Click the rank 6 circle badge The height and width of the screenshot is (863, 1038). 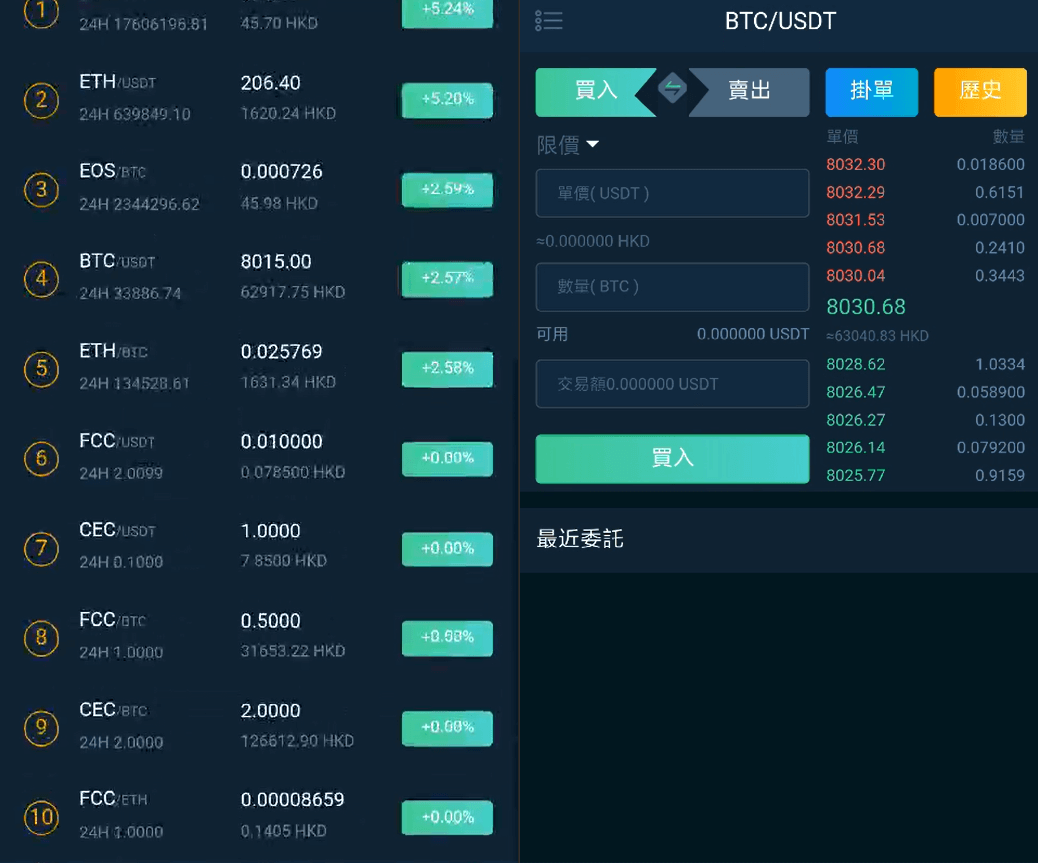pos(41,459)
